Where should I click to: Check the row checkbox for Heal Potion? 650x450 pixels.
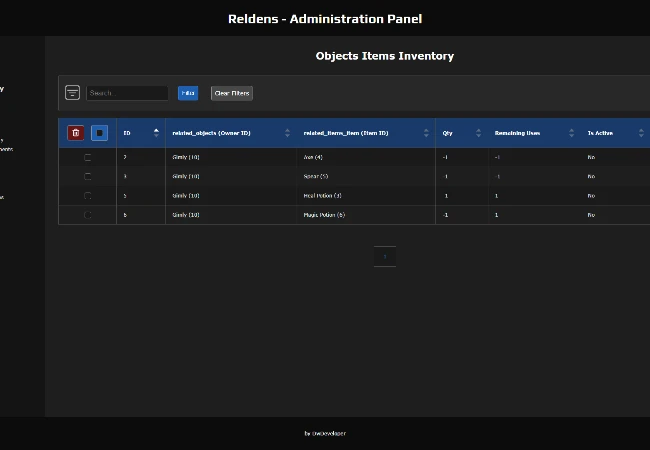87,196
